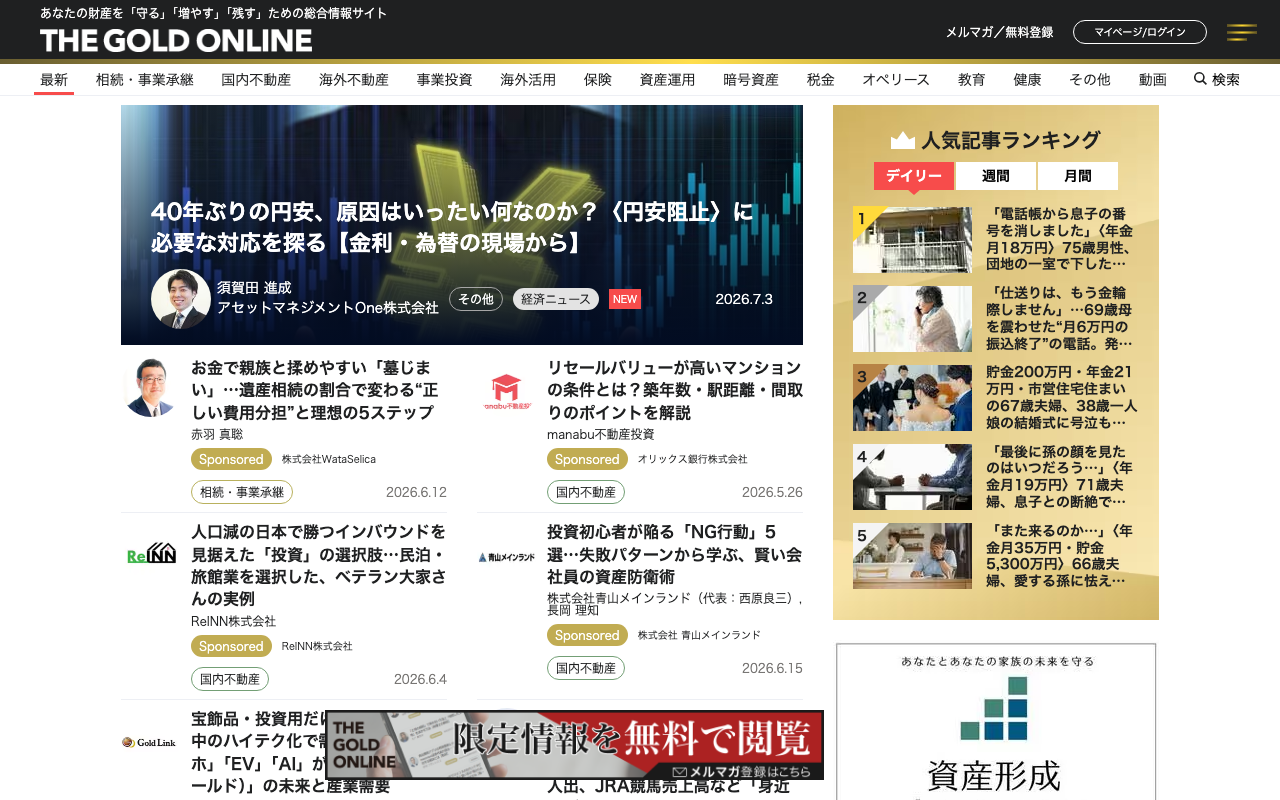
Task: Open 人口減の日本で勝つインバウンド article
Action: [319, 565]
